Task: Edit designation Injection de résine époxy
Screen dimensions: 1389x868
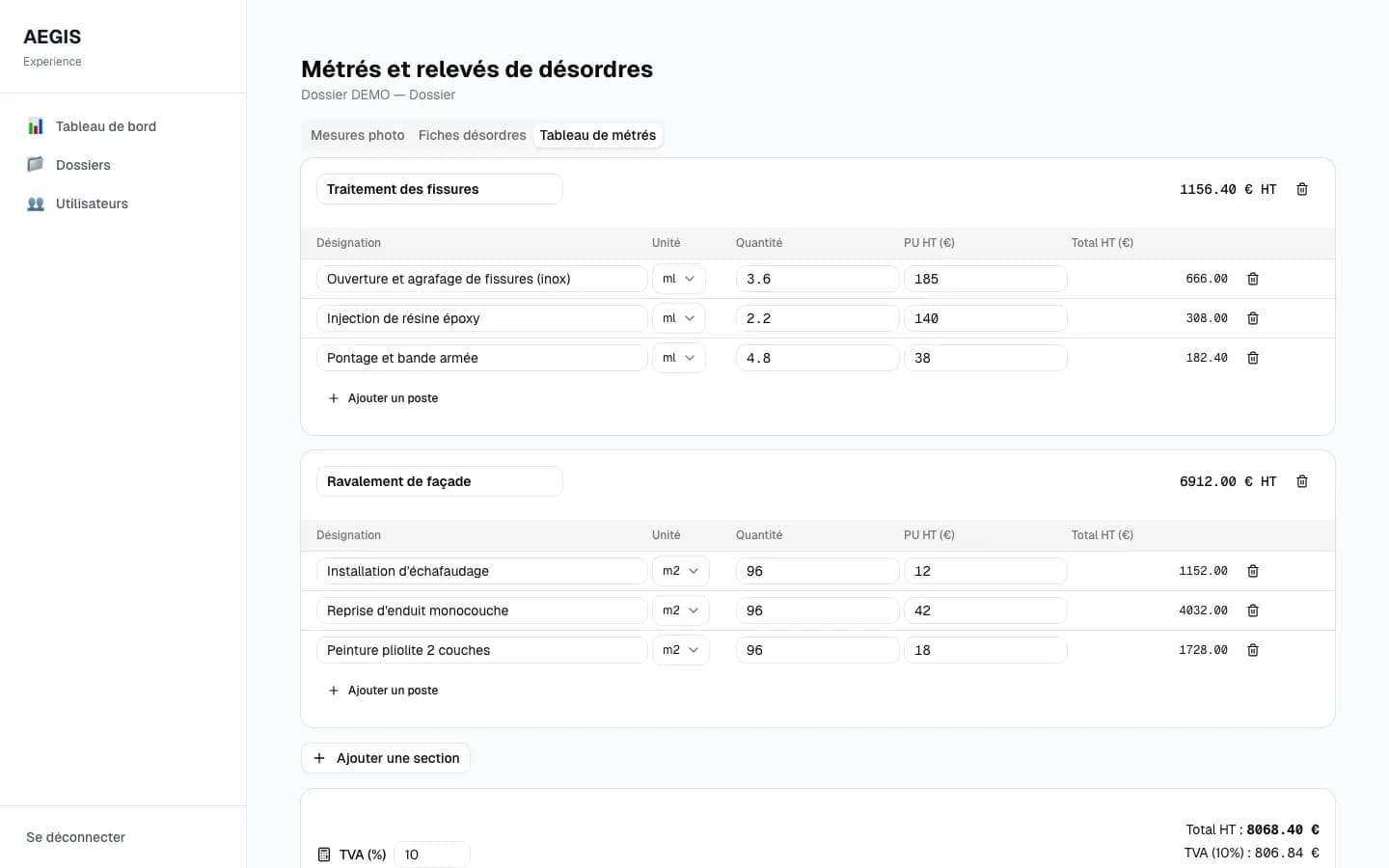Action: coord(482,318)
